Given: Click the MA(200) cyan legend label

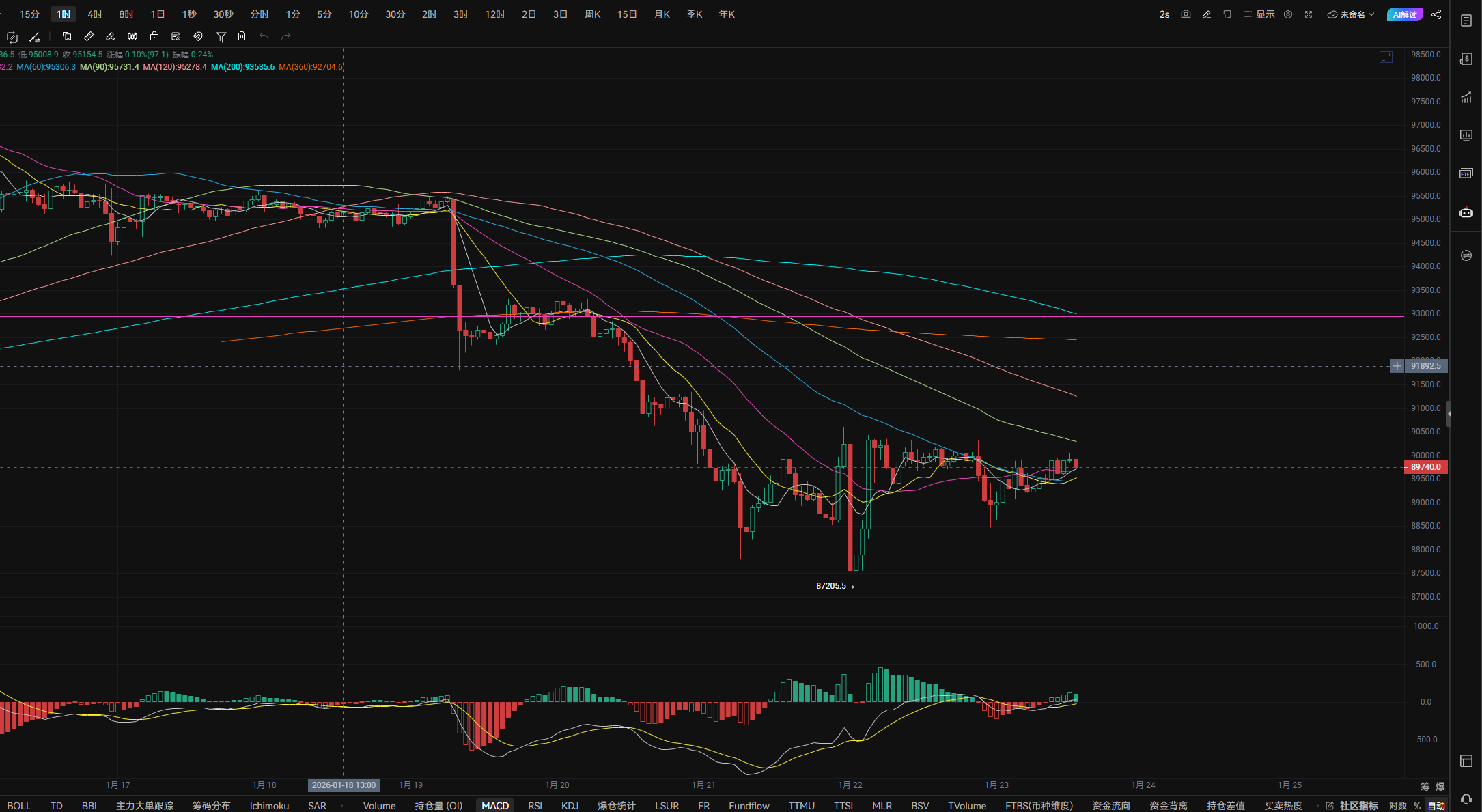Looking at the screenshot, I should click(242, 67).
